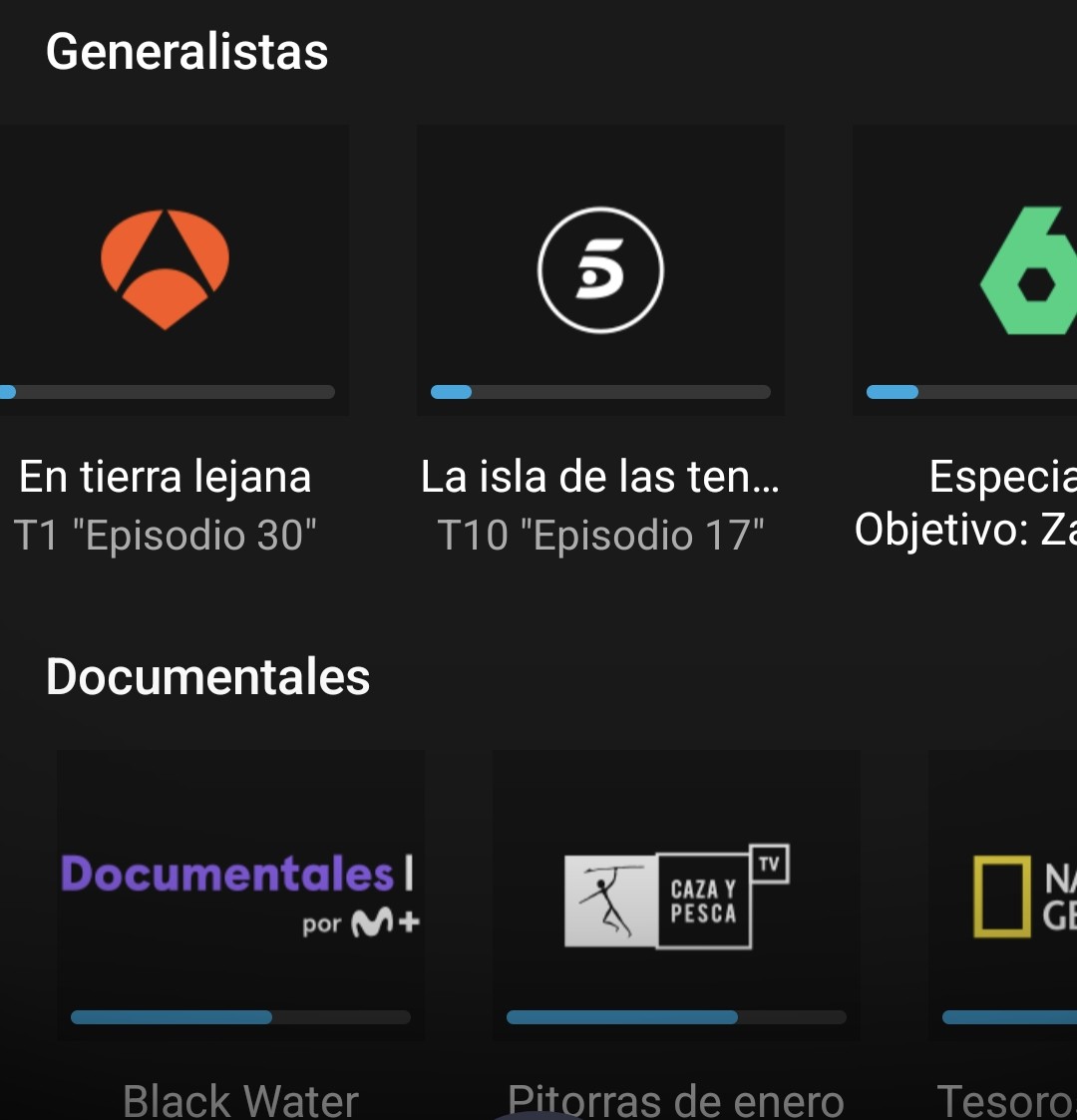
Task: Select T10 "Episodio 17" episode label
Action: pyautogui.click(x=600, y=535)
